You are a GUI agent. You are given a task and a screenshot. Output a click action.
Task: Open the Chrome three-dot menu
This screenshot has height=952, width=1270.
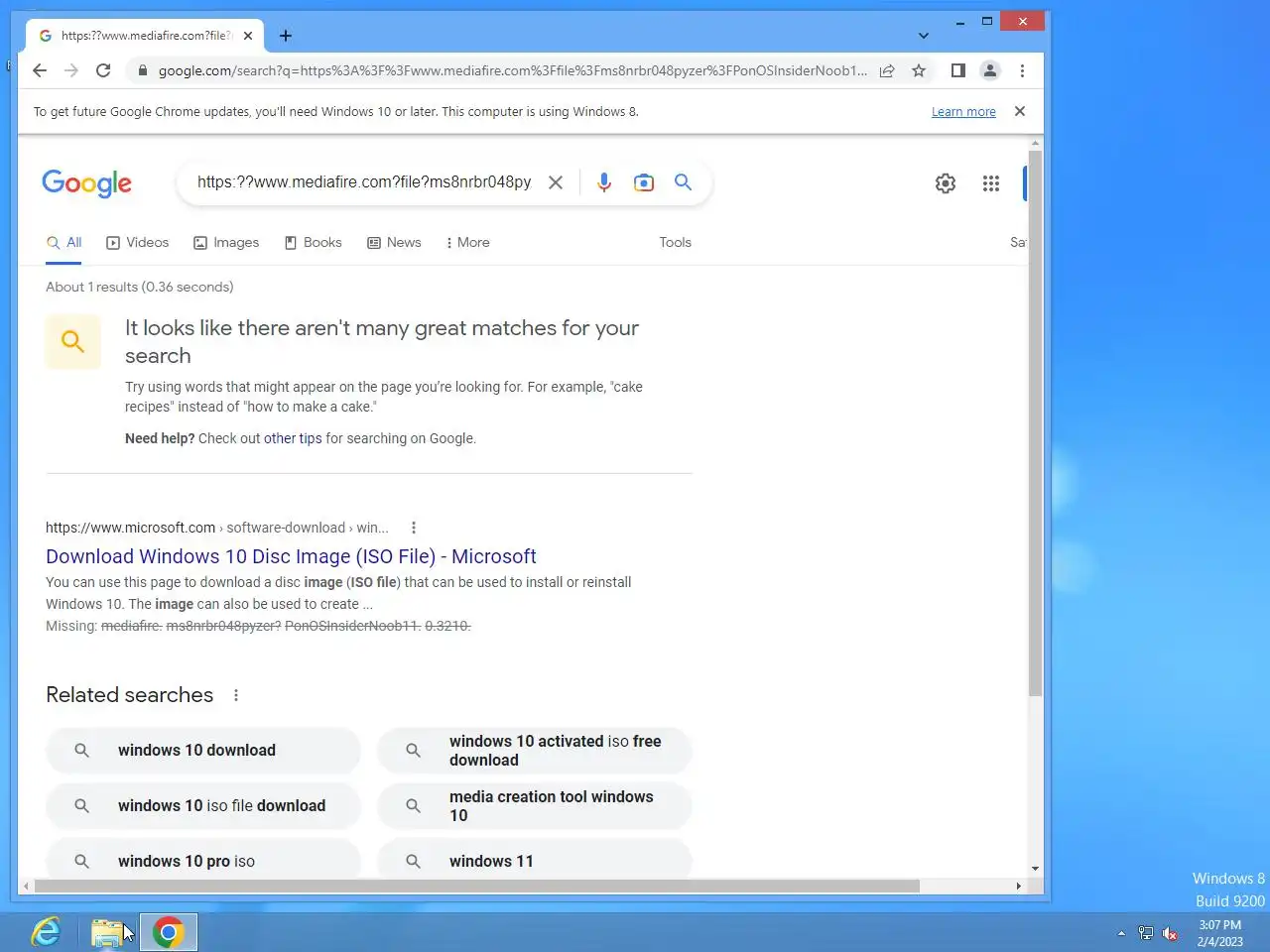coord(1022,70)
